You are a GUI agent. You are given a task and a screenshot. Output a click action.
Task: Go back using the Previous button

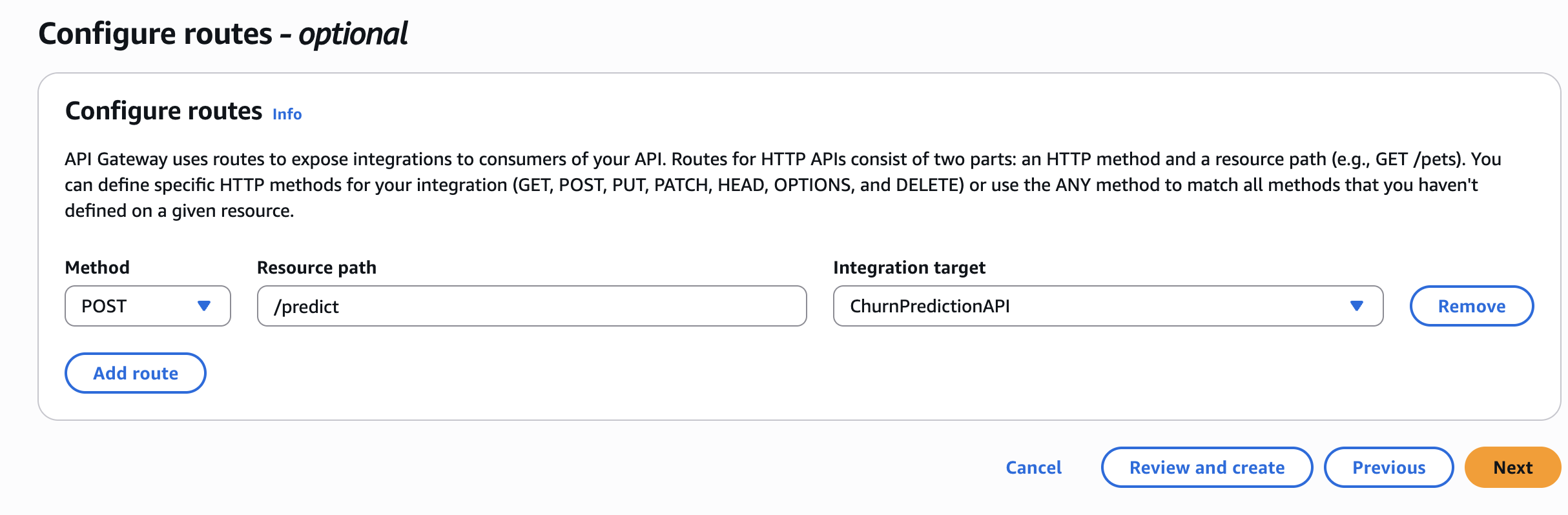[x=1388, y=467]
